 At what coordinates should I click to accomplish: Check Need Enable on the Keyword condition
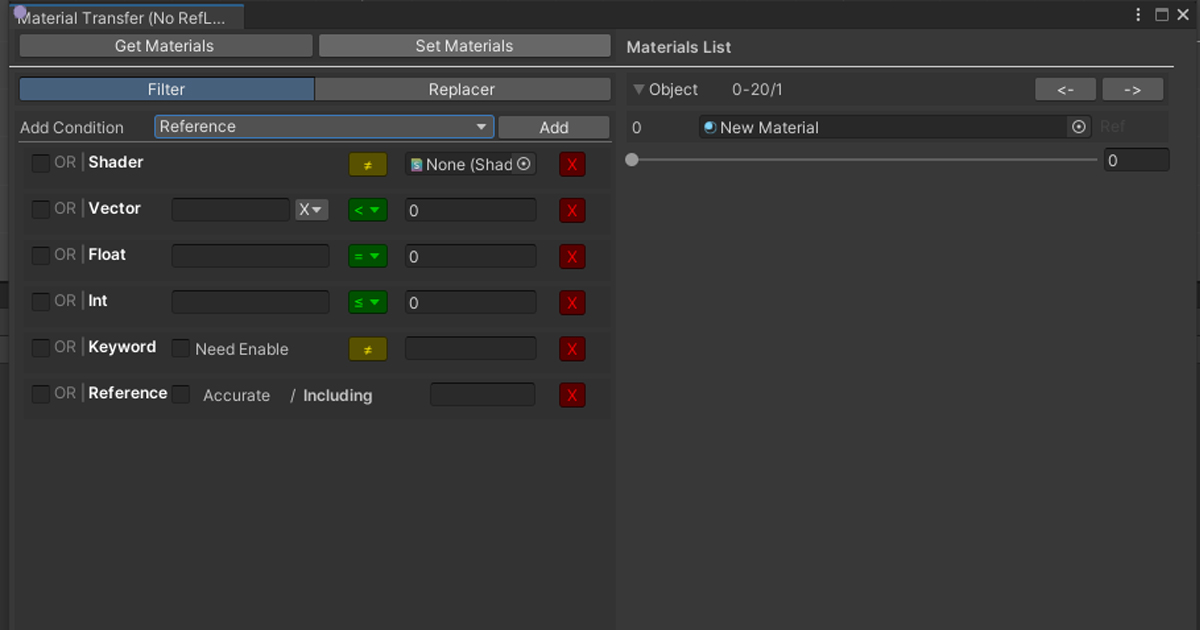(x=180, y=348)
